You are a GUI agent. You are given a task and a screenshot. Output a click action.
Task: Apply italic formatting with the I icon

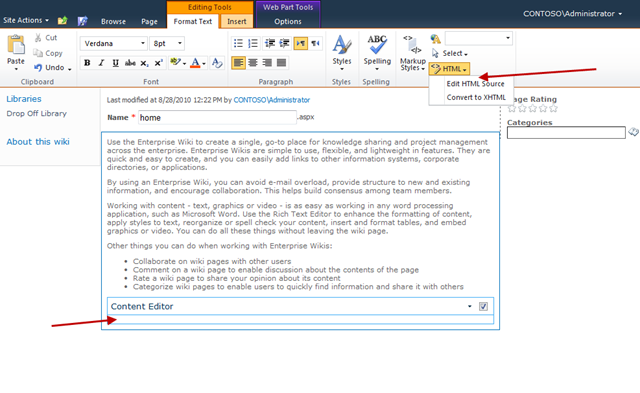coord(101,63)
